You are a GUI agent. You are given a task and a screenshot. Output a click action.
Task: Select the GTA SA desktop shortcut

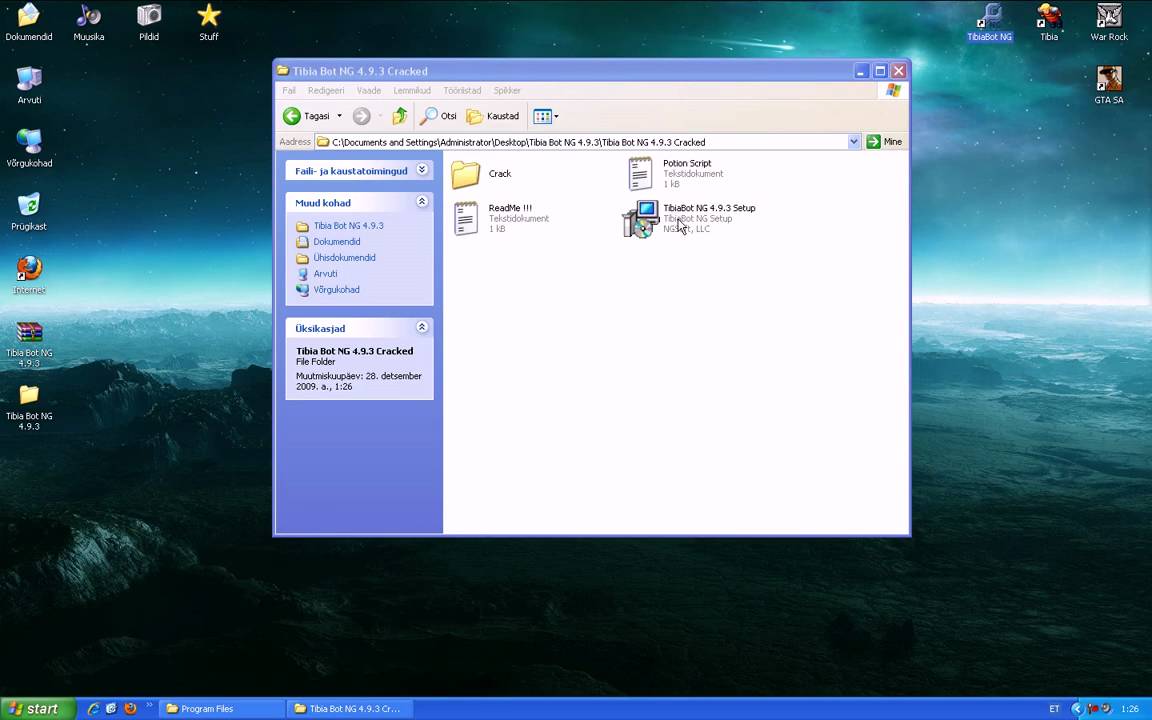coord(1109,85)
